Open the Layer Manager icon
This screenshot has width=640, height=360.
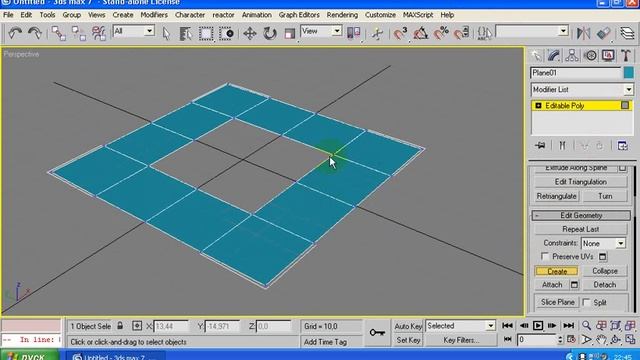(x=627, y=33)
